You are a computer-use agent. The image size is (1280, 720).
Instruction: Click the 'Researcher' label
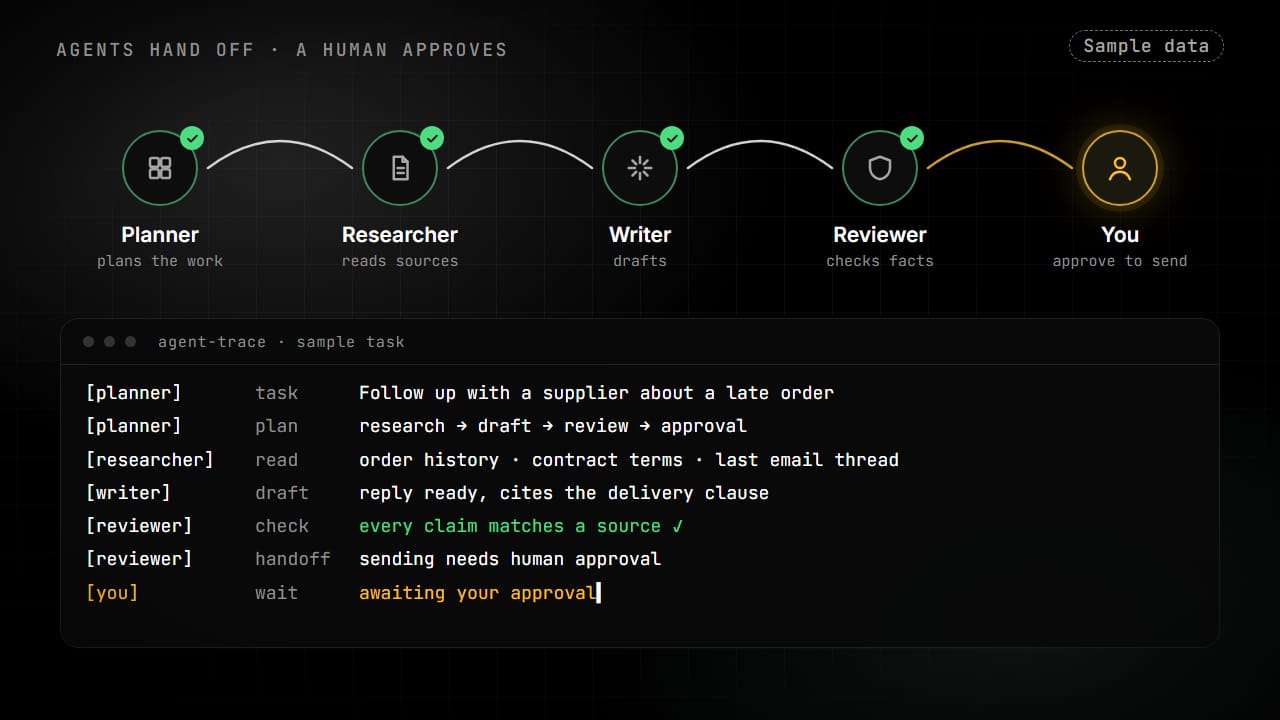tap(400, 235)
